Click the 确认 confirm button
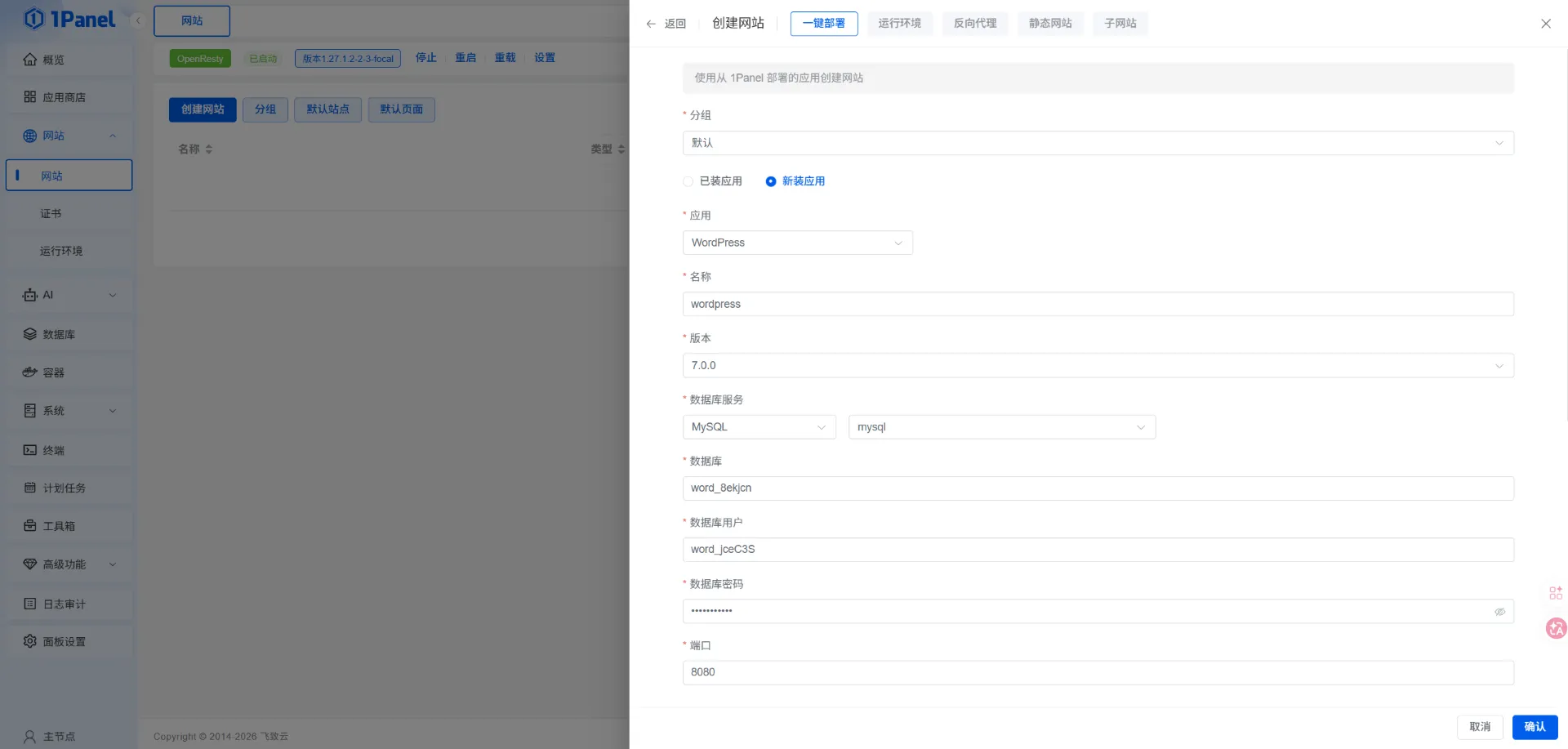 [x=1535, y=727]
